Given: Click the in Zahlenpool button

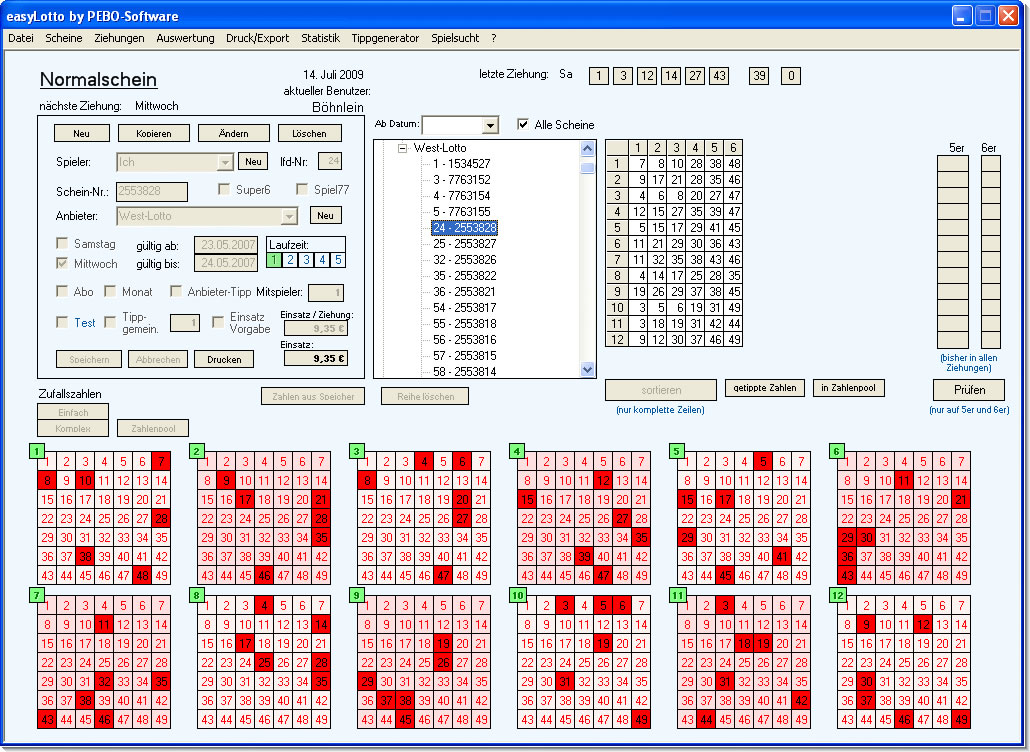Looking at the screenshot, I should tap(848, 388).
